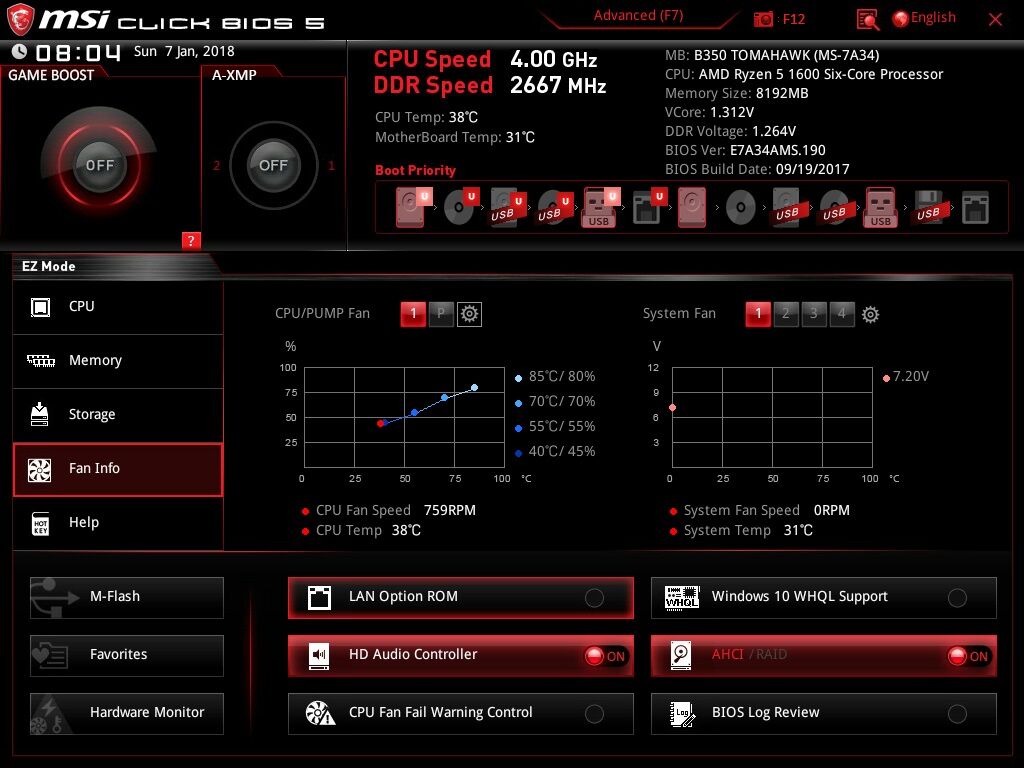Click the 70°C/70% fan curve point

coord(444,397)
